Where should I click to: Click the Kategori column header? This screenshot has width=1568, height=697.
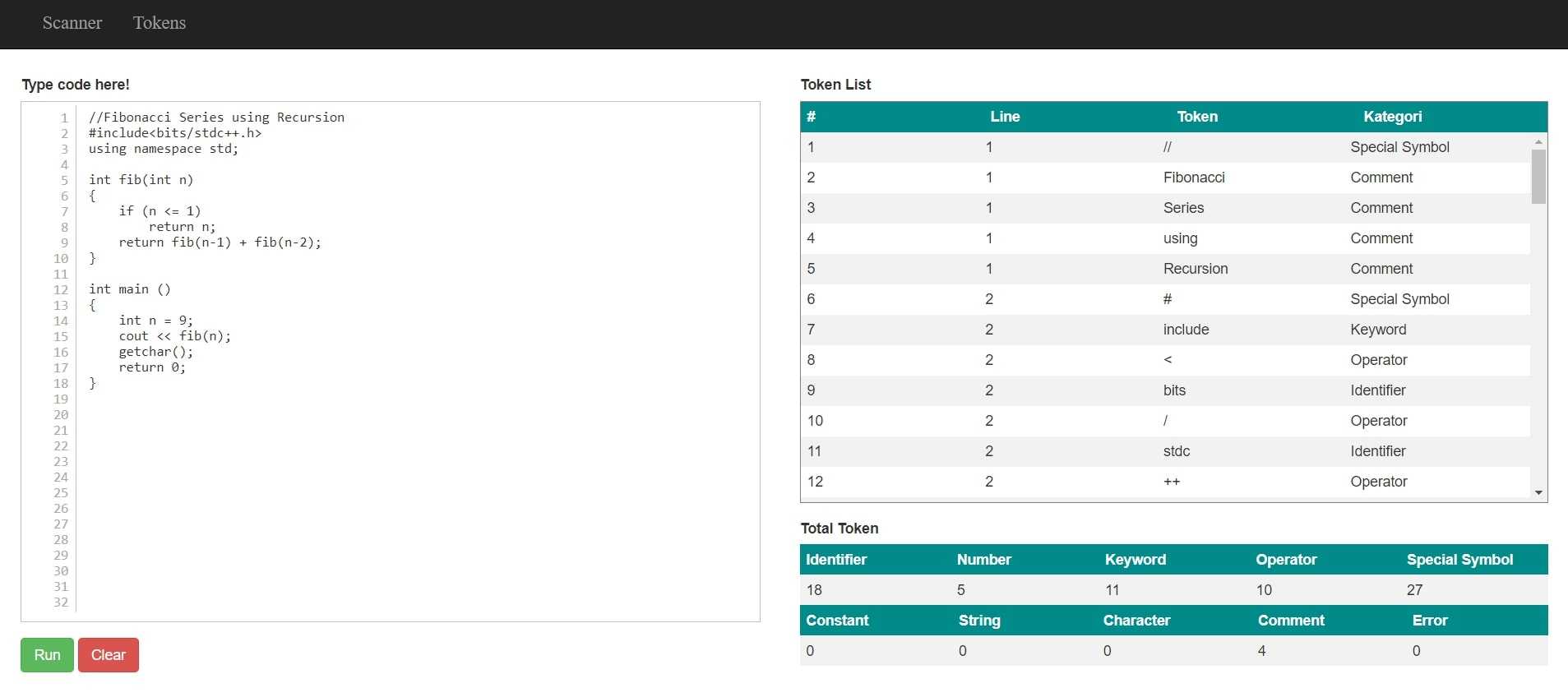click(1392, 117)
